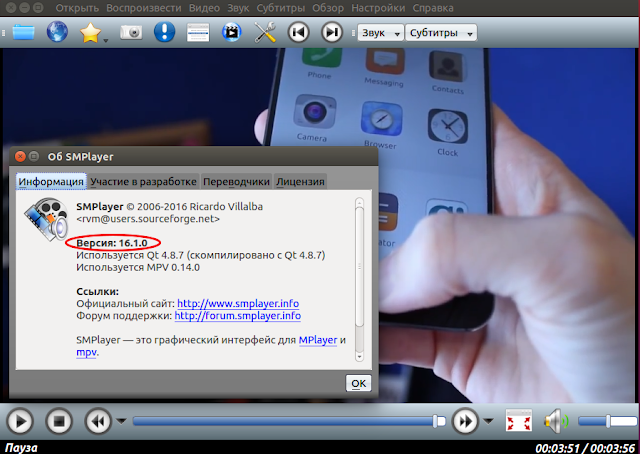This screenshot has height=454, width=640.
Task: Open favorites with the star icon
Action: click(x=90, y=33)
